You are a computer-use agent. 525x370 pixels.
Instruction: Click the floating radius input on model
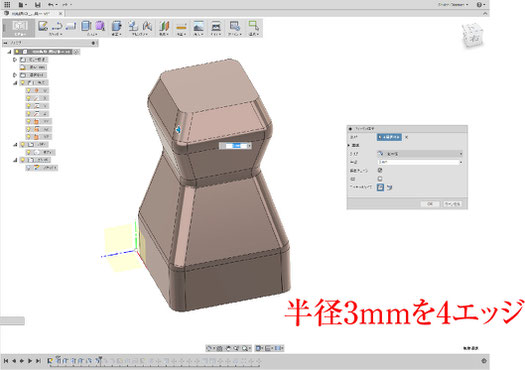(235, 146)
